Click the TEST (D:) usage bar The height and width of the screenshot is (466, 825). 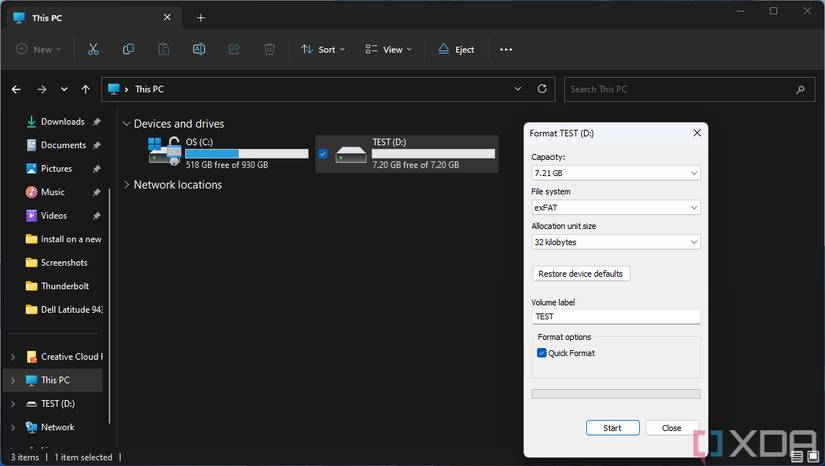433,154
